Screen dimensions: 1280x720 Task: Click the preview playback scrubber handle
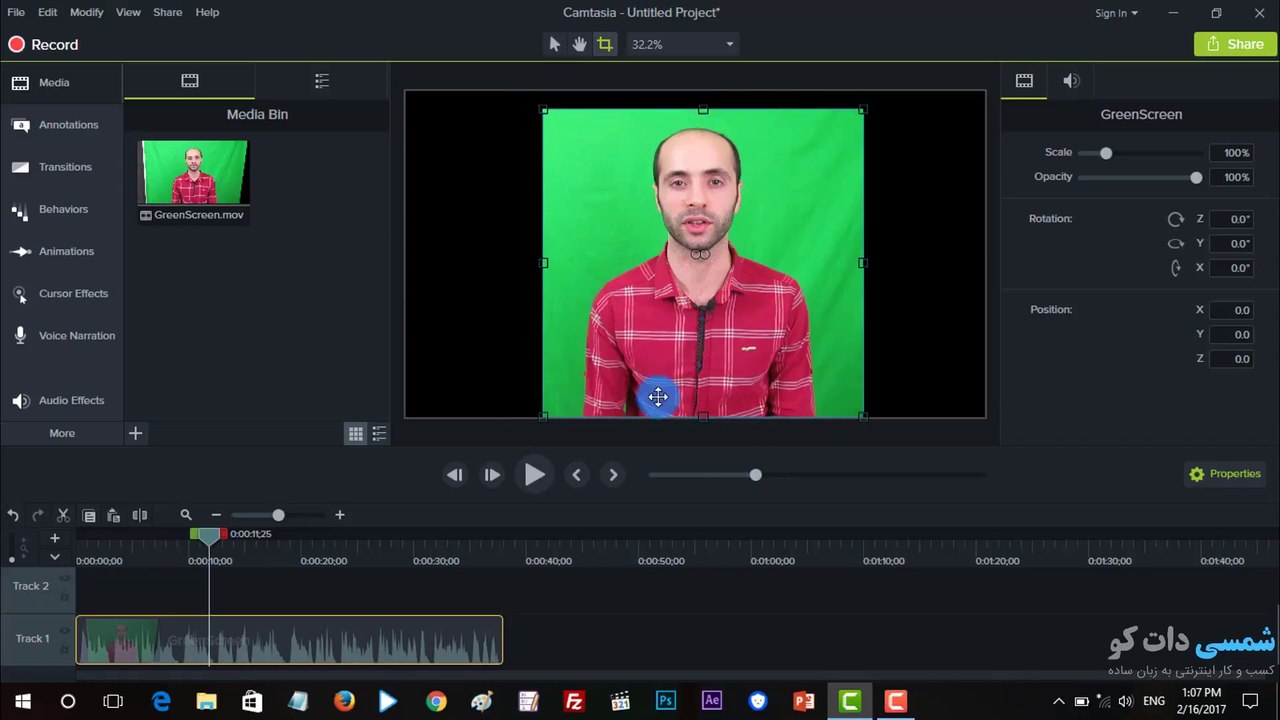[755, 475]
